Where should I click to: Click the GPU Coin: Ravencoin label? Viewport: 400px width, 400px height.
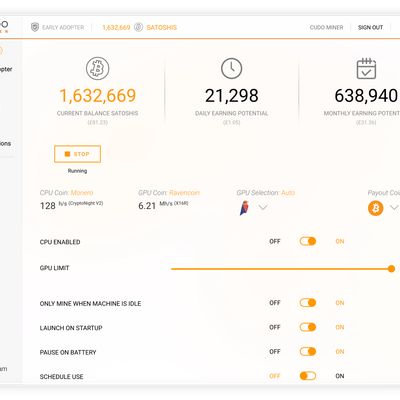169,193
